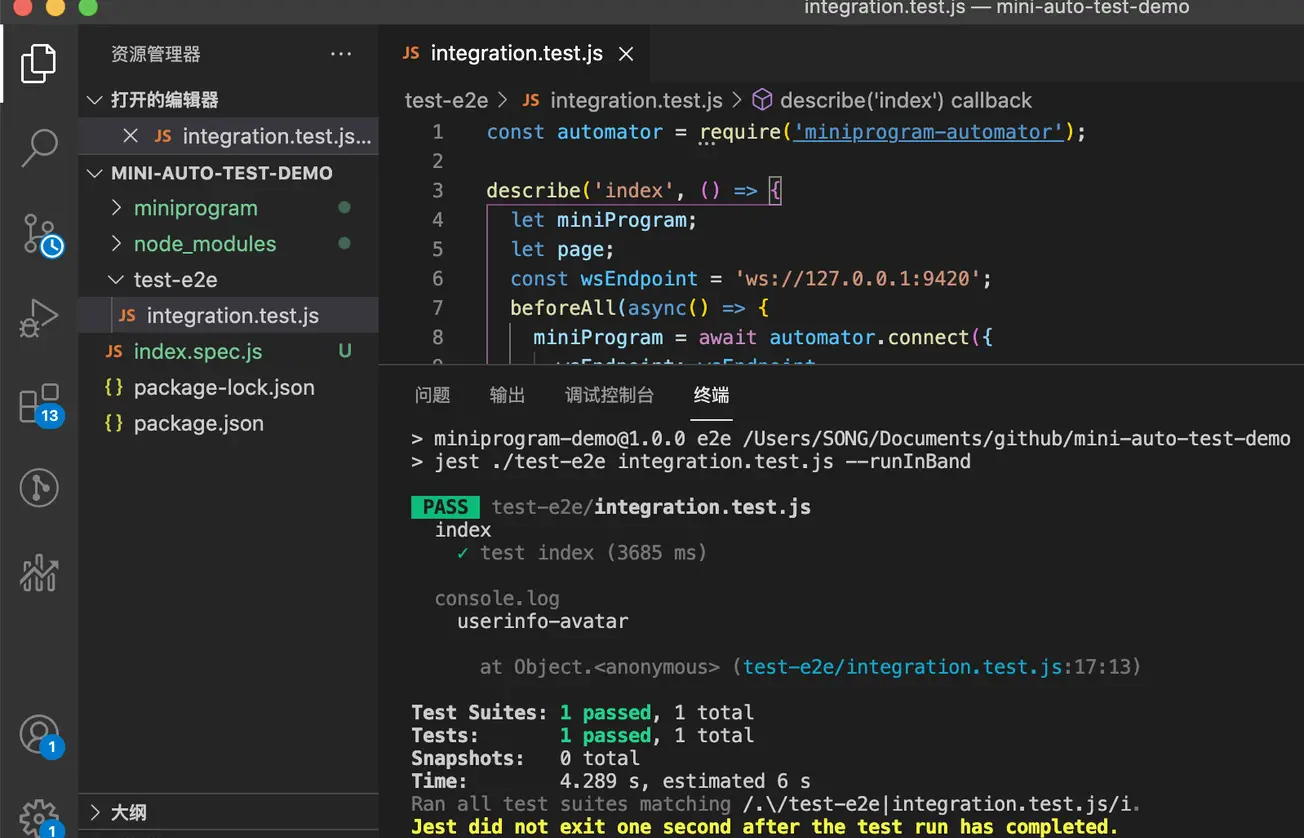Image resolution: width=1304 pixels, height=838 pixels.
Task: Click the cube symbol icon in breadcrumb
Action: coord(762,100)
